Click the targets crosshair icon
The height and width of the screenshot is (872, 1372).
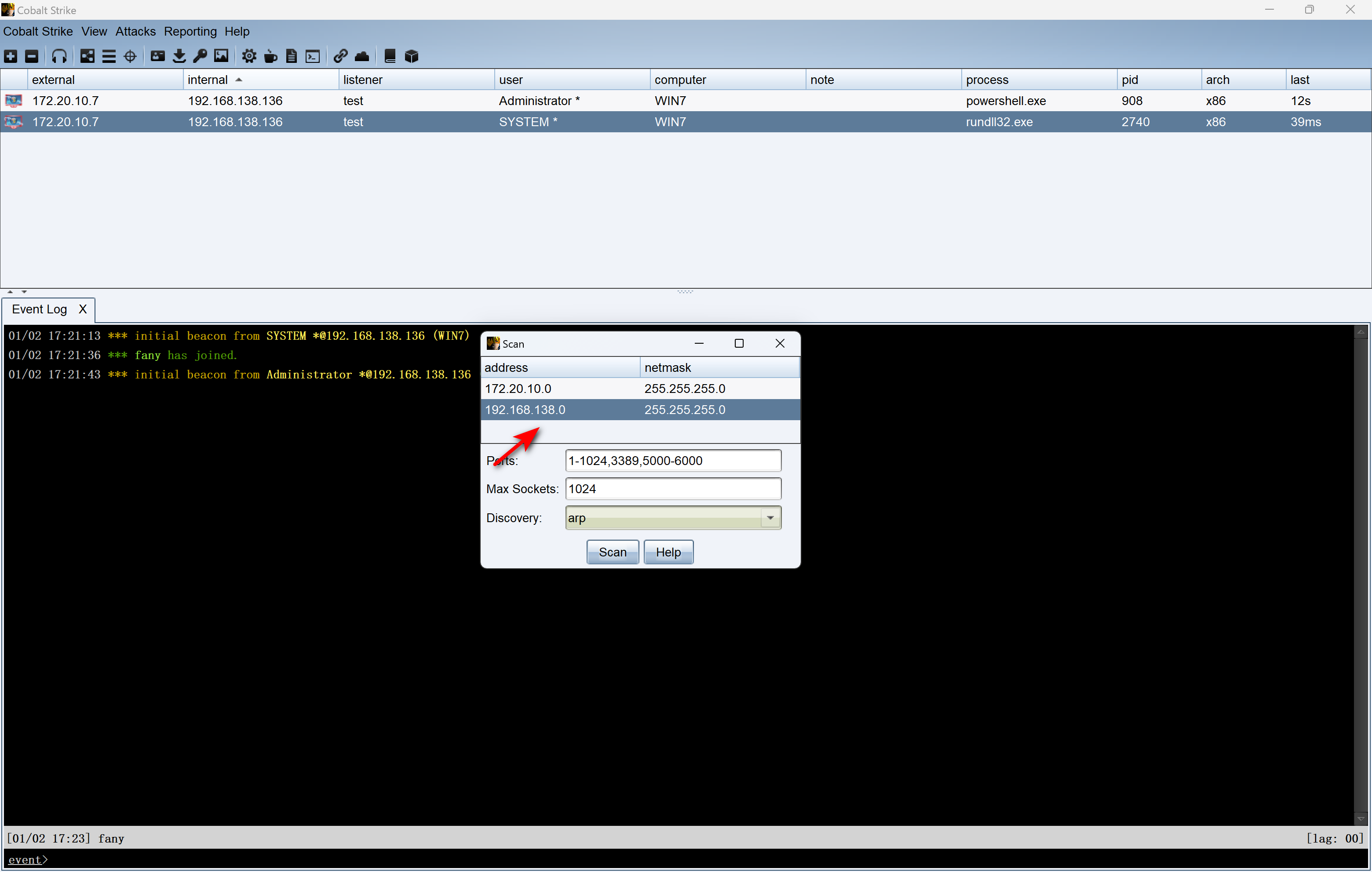(130, 56)
